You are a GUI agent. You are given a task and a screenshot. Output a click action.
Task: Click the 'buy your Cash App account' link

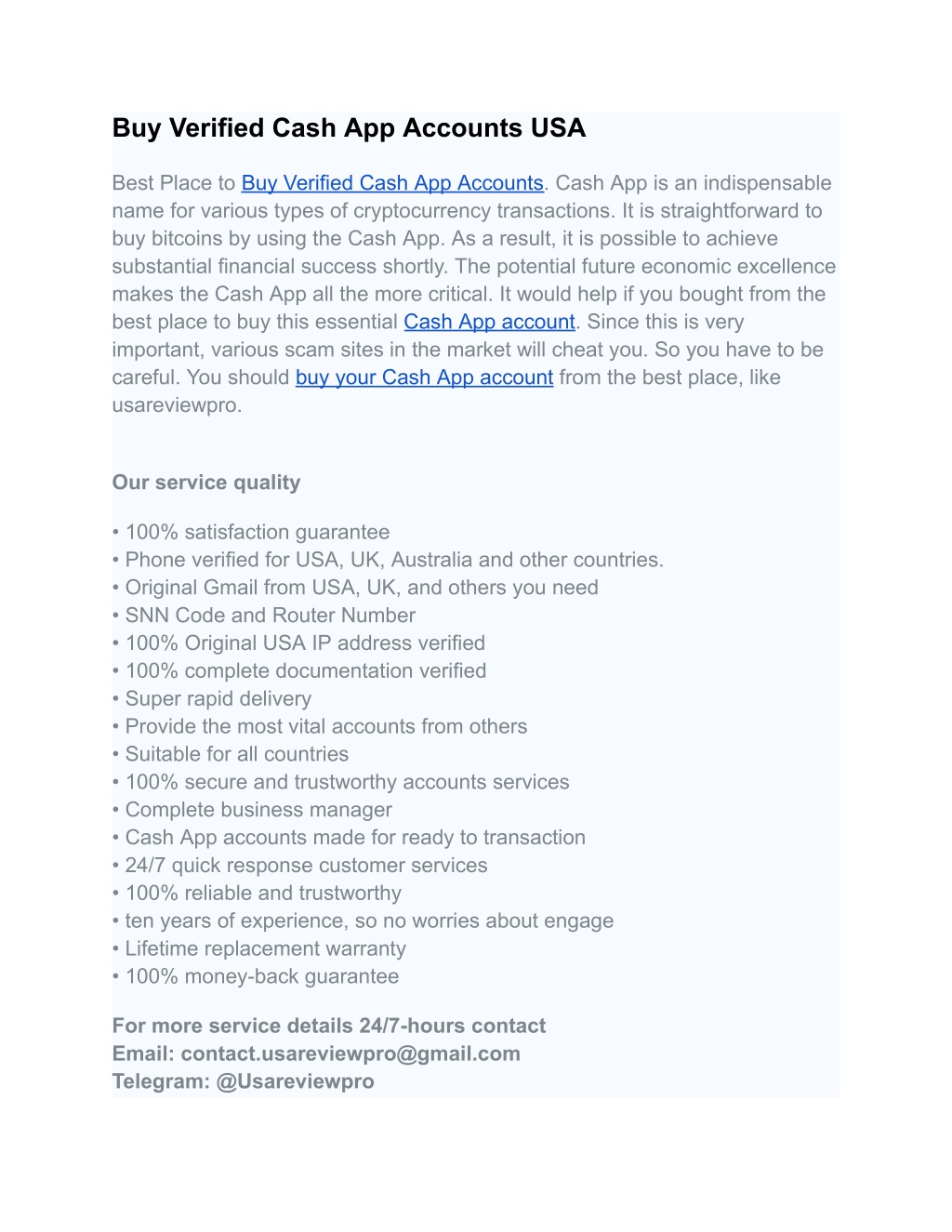(424, 378)
